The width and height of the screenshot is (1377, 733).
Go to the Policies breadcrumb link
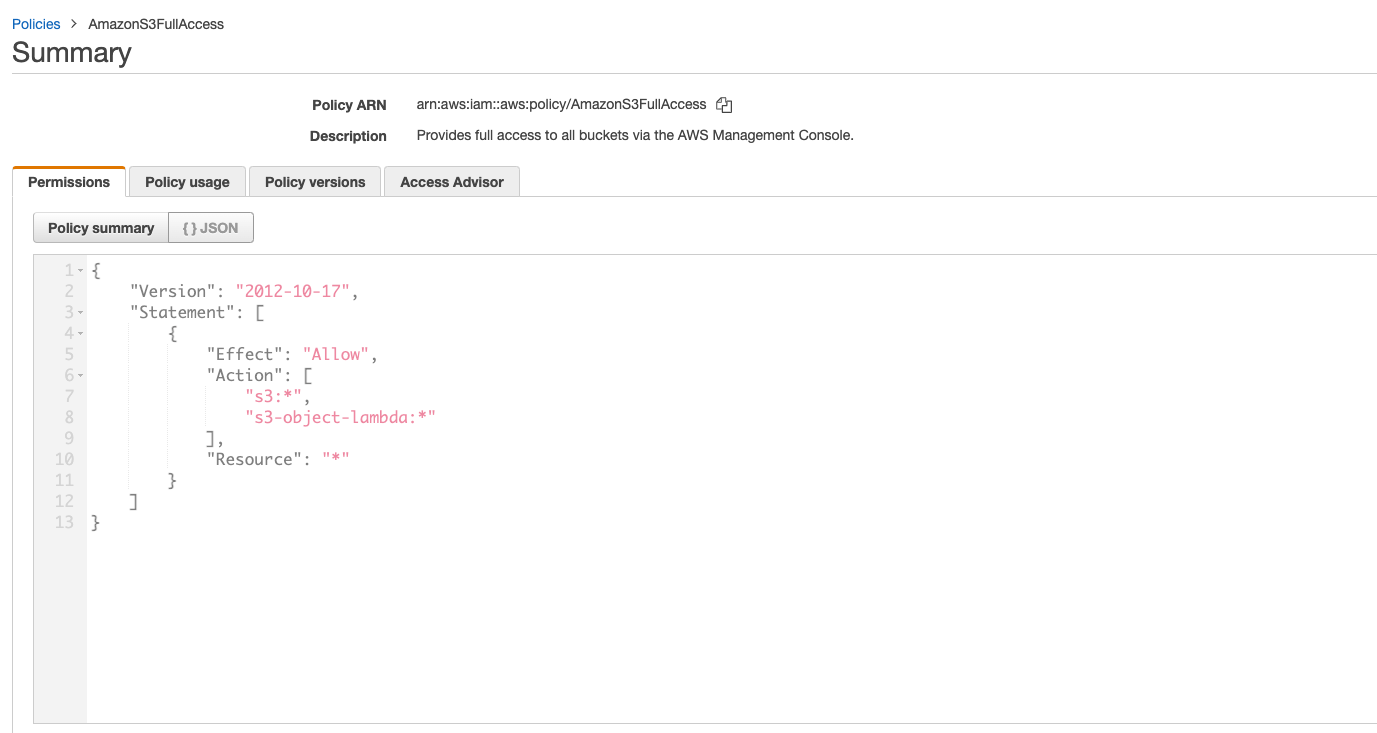point(36,24)
